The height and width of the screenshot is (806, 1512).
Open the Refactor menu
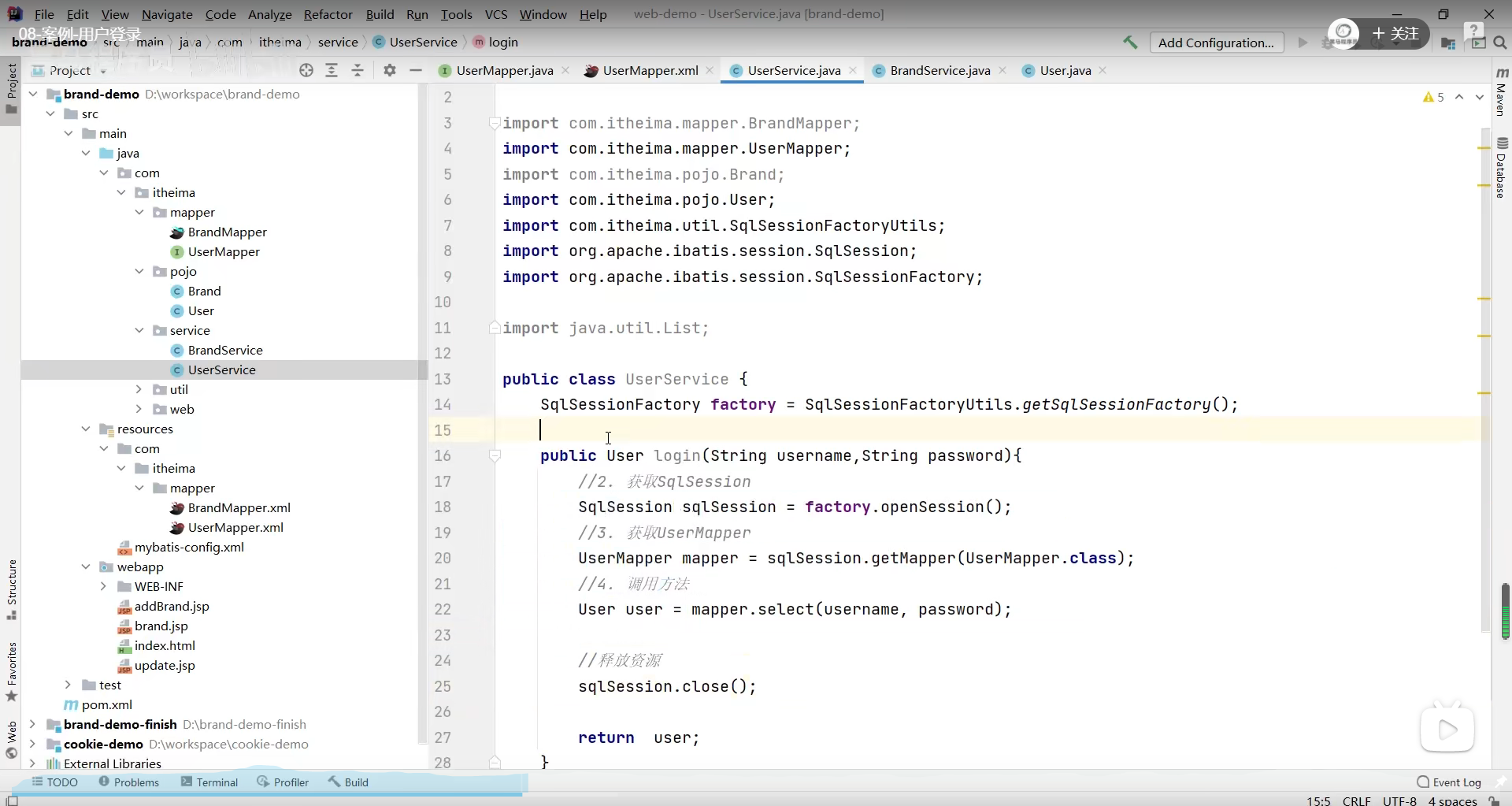(328, 14)
